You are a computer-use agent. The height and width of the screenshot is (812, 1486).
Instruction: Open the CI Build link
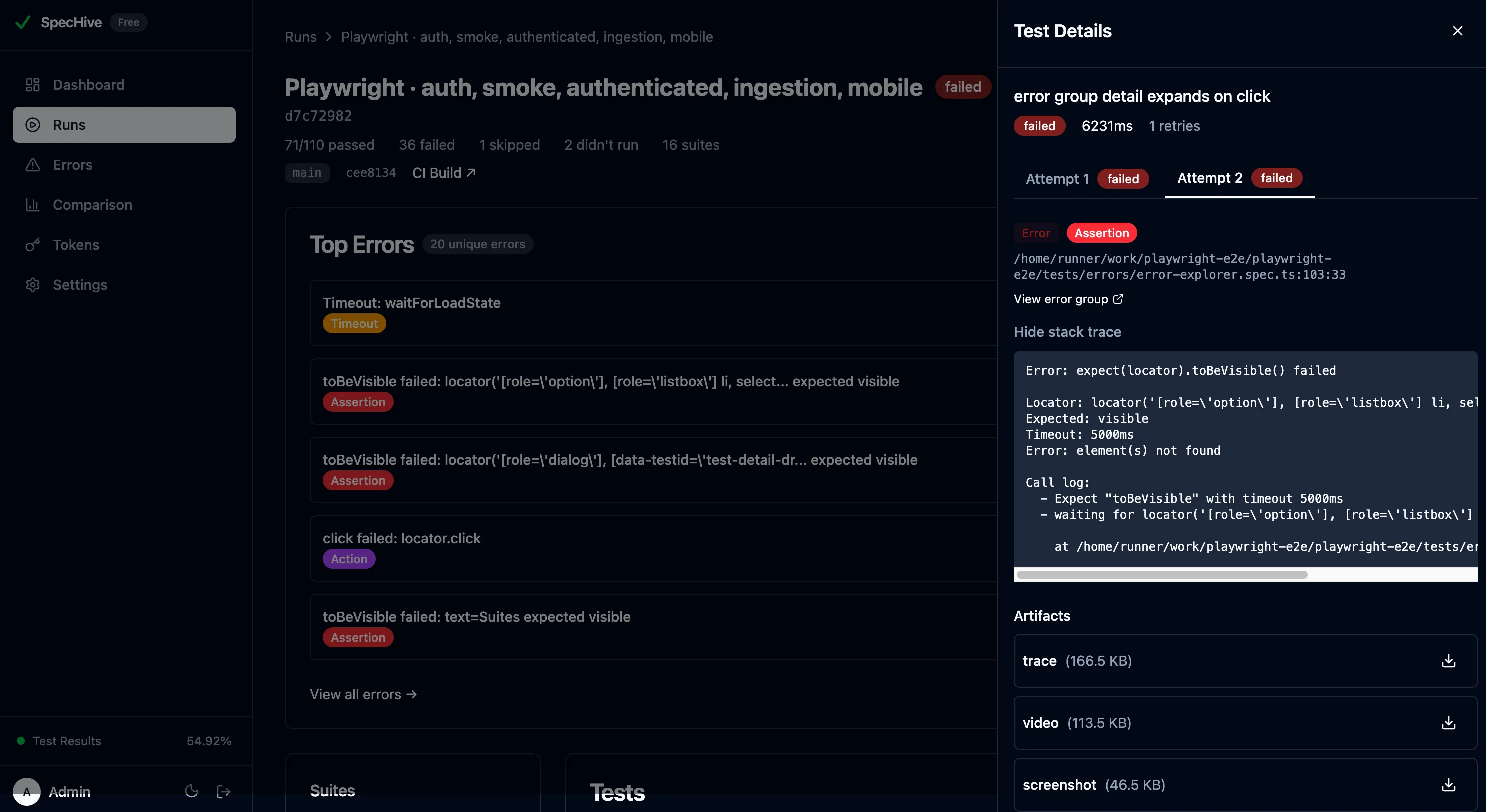443,173
